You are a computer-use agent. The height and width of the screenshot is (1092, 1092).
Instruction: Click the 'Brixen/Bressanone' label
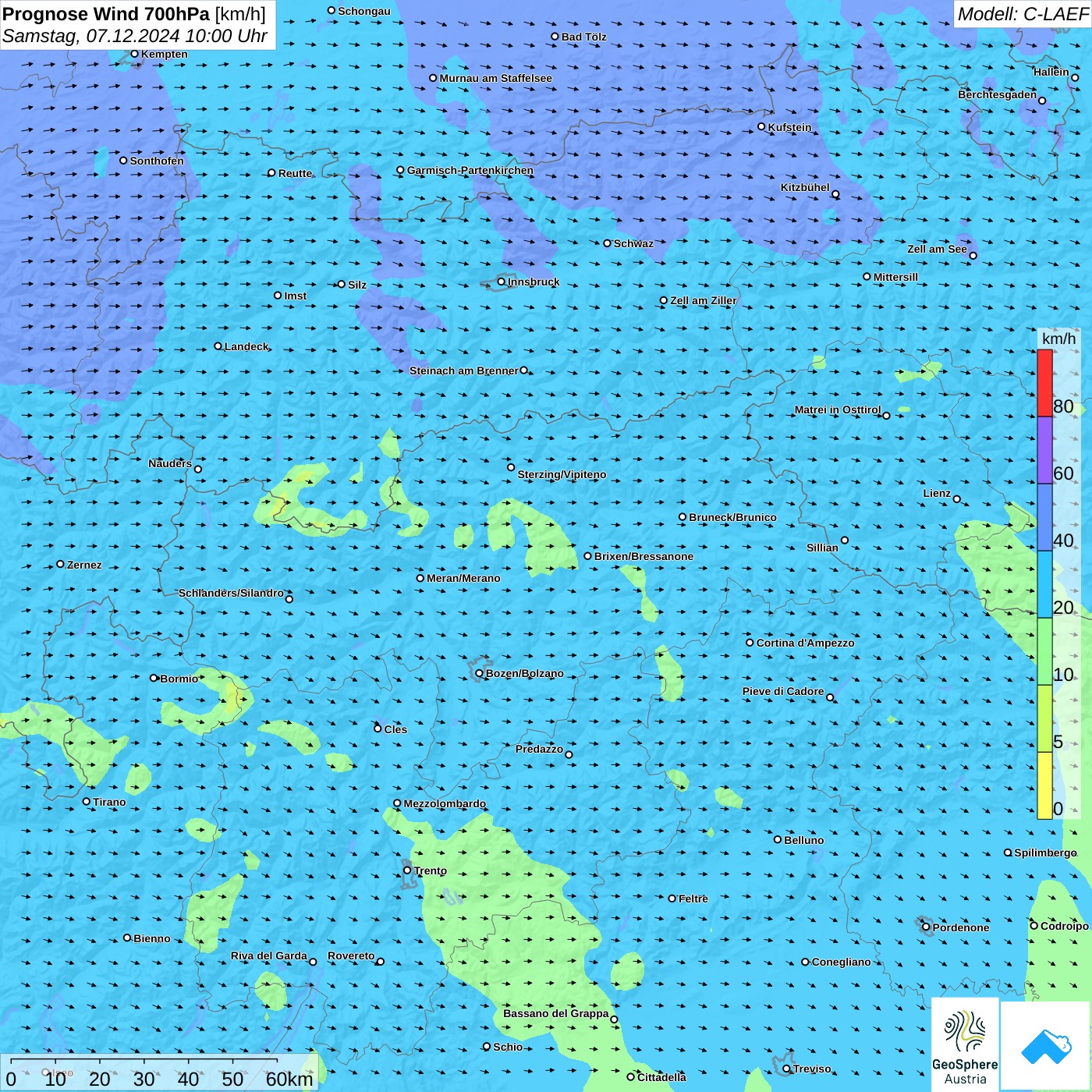643,556
